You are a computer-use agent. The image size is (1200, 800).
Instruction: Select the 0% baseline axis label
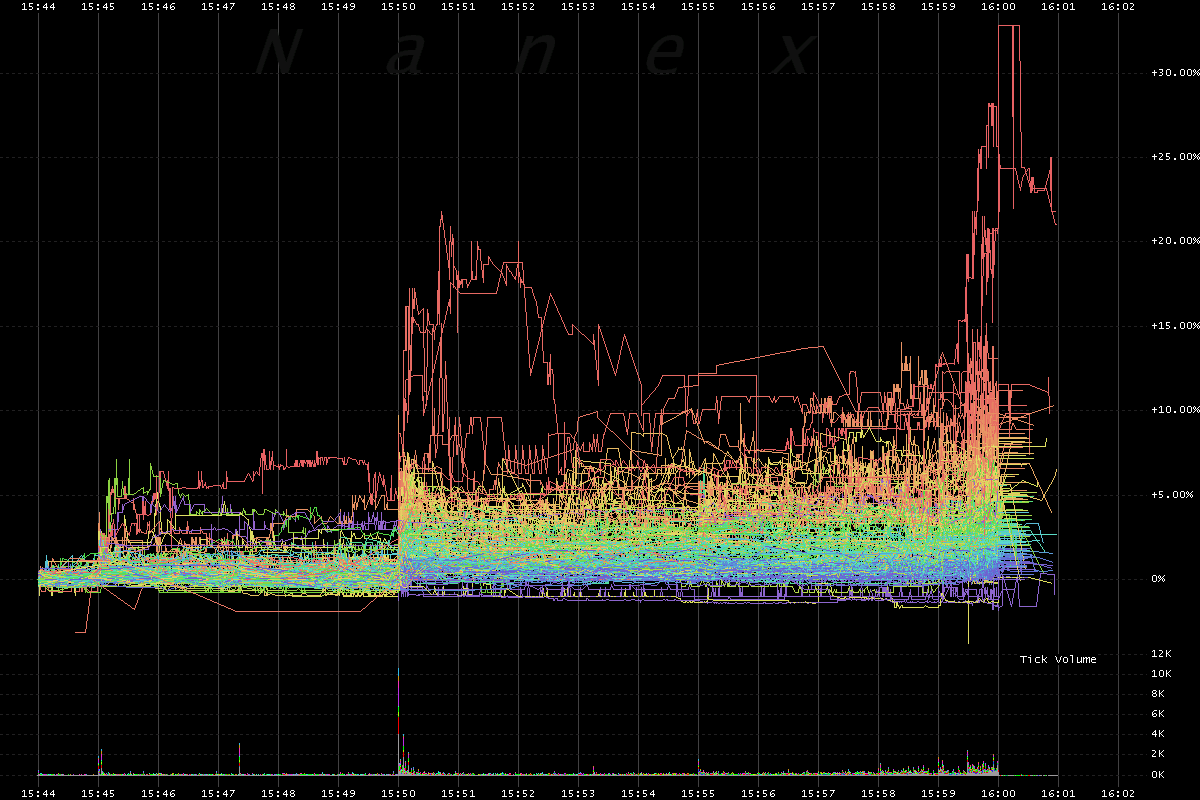(1160, 579)
